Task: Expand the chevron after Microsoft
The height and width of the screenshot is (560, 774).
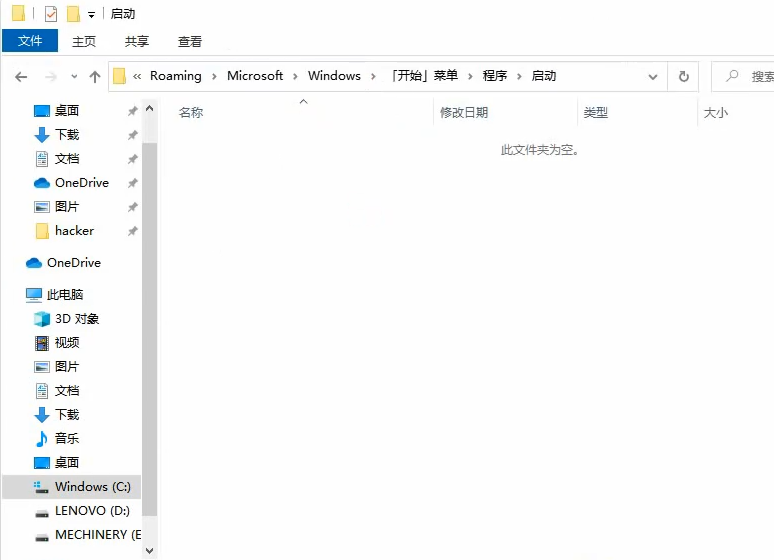Action: pos(295,77)
